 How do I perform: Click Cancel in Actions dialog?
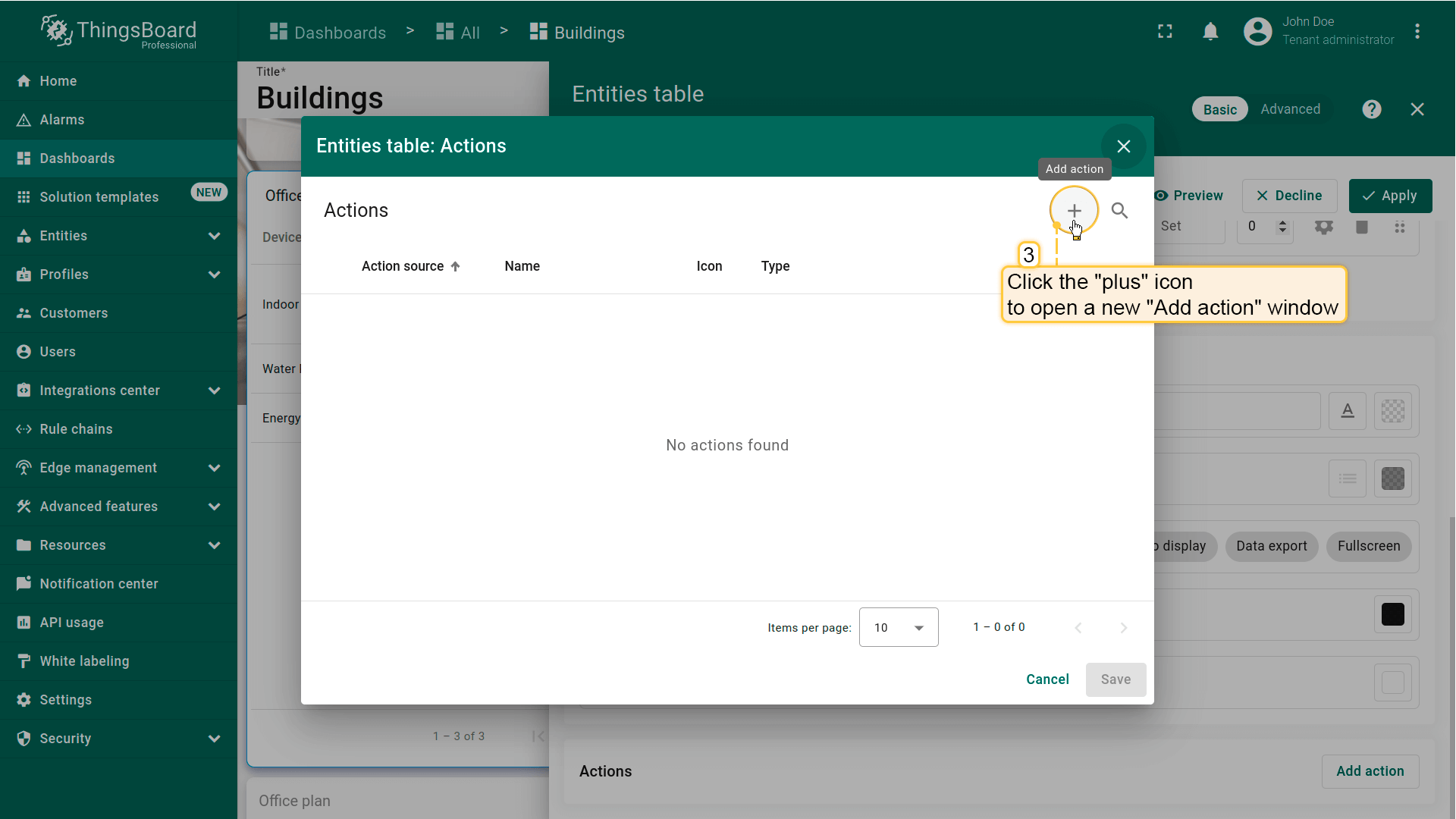pos(1046,679)
